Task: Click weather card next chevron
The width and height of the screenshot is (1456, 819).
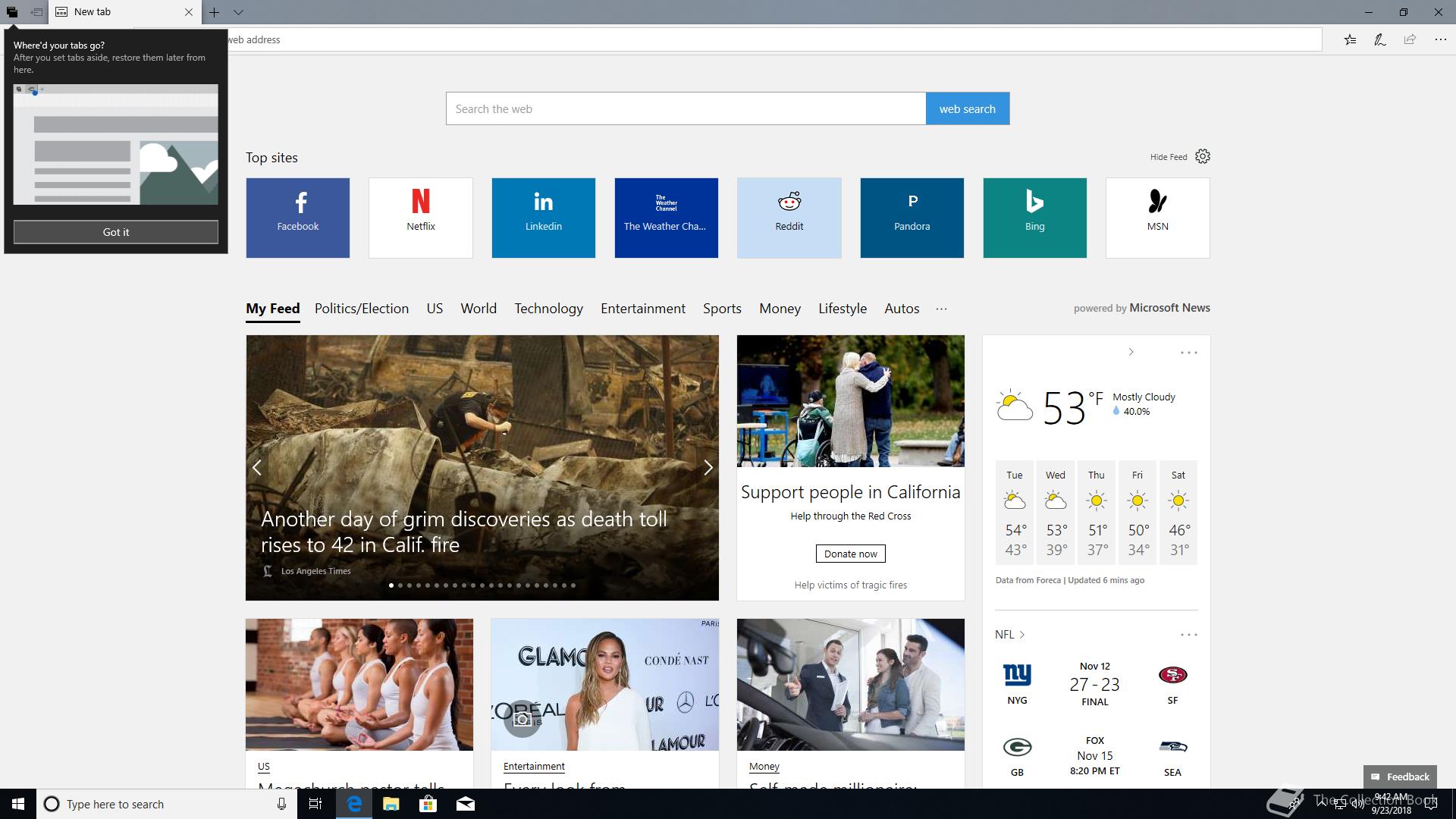Action: [1131, 352]
